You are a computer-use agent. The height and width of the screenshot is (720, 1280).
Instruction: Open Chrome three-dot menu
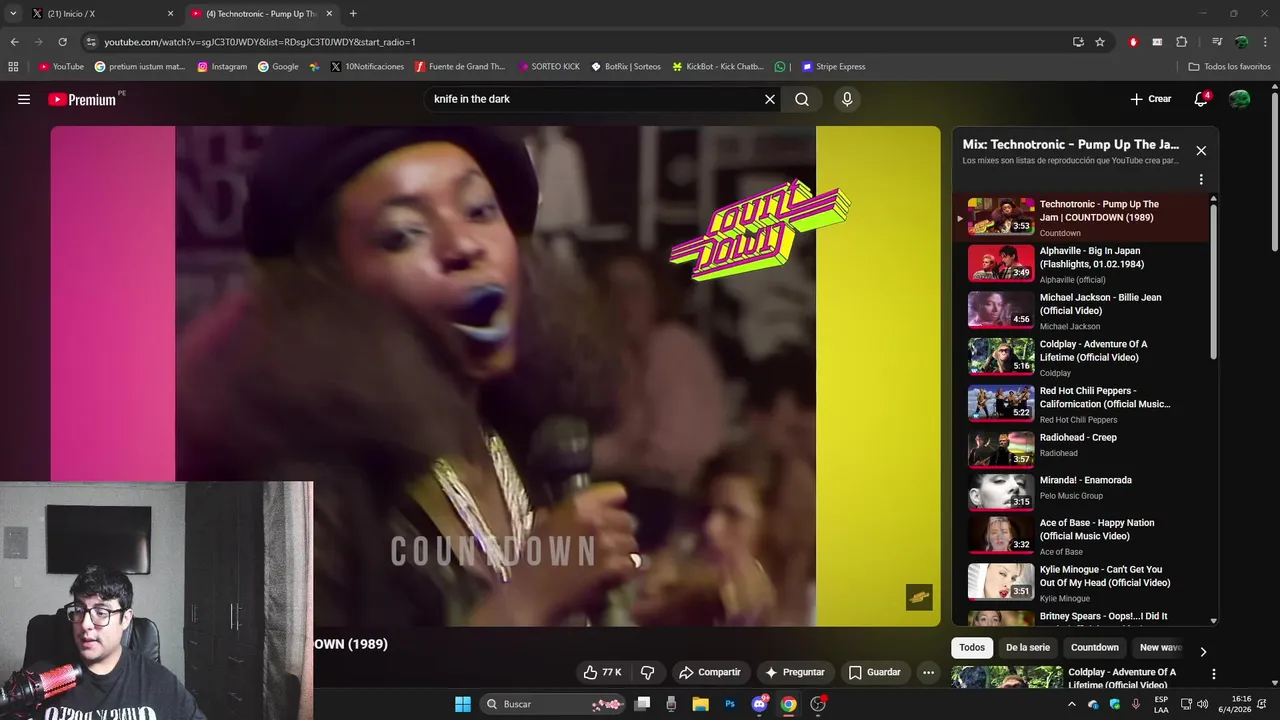1264,42
